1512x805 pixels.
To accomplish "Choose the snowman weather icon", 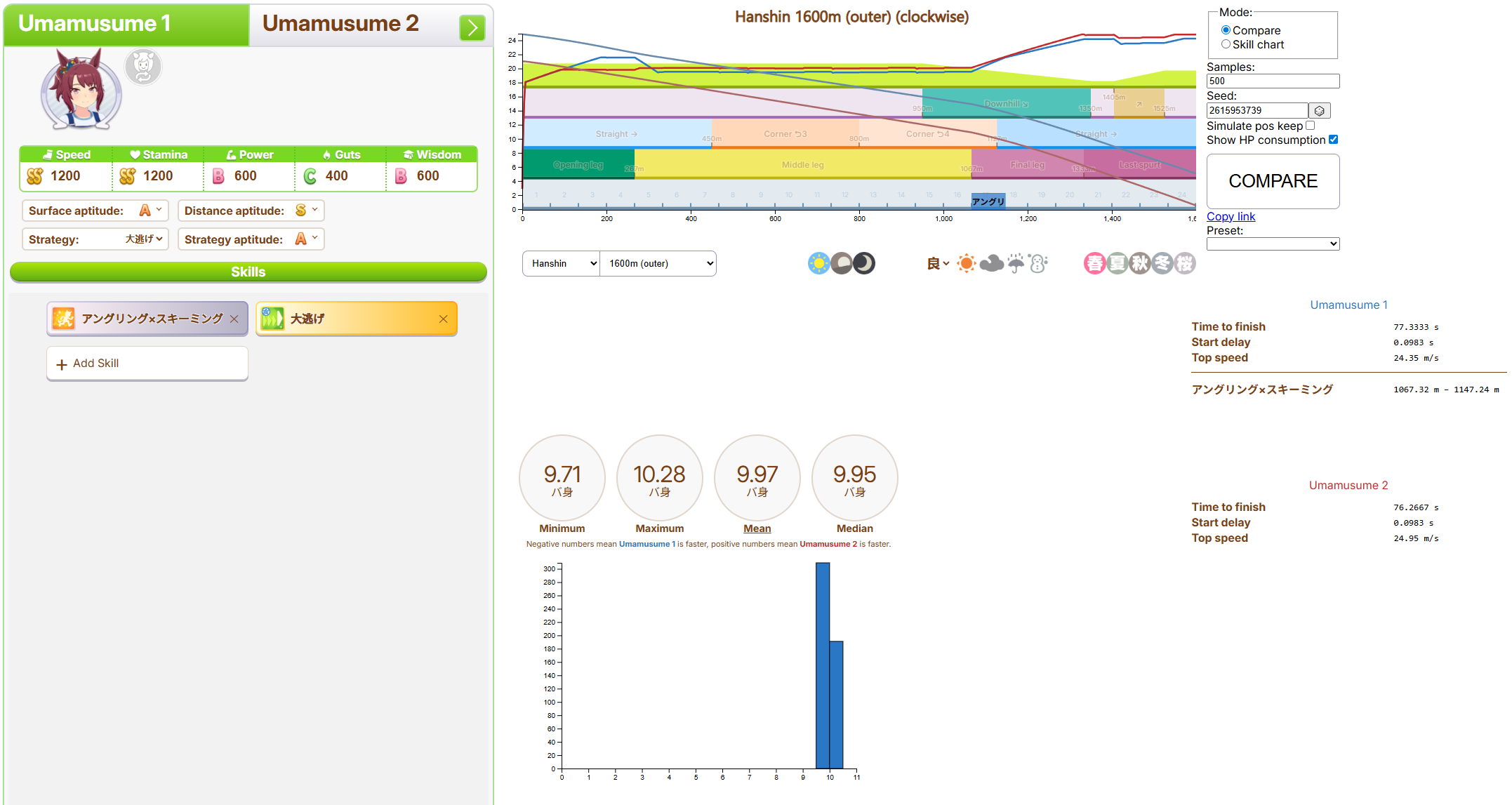I will (x=1038, y=263).
